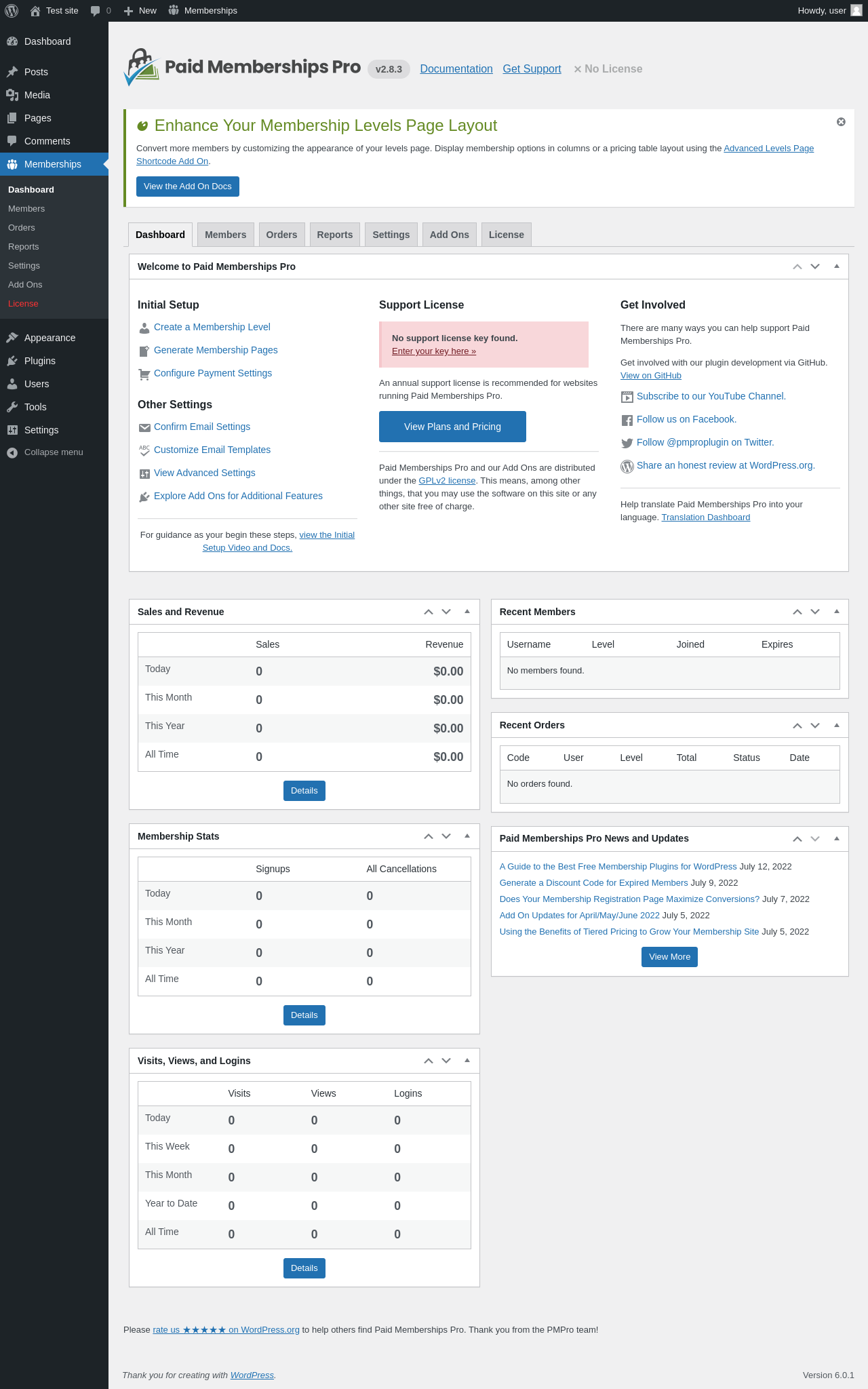
Task: Click the Comments icon in sidebar
Action: pos(12,141)
